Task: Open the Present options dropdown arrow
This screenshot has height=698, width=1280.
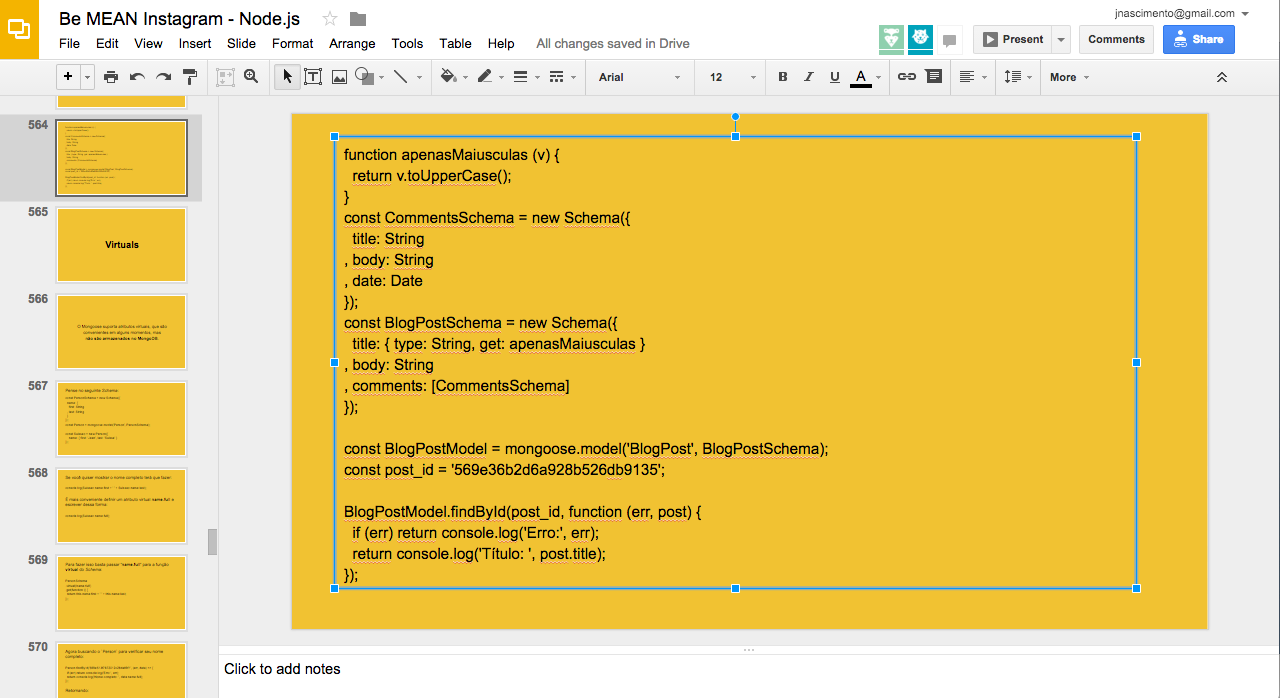Action: pyautogui.click(x=1061, y=40)
